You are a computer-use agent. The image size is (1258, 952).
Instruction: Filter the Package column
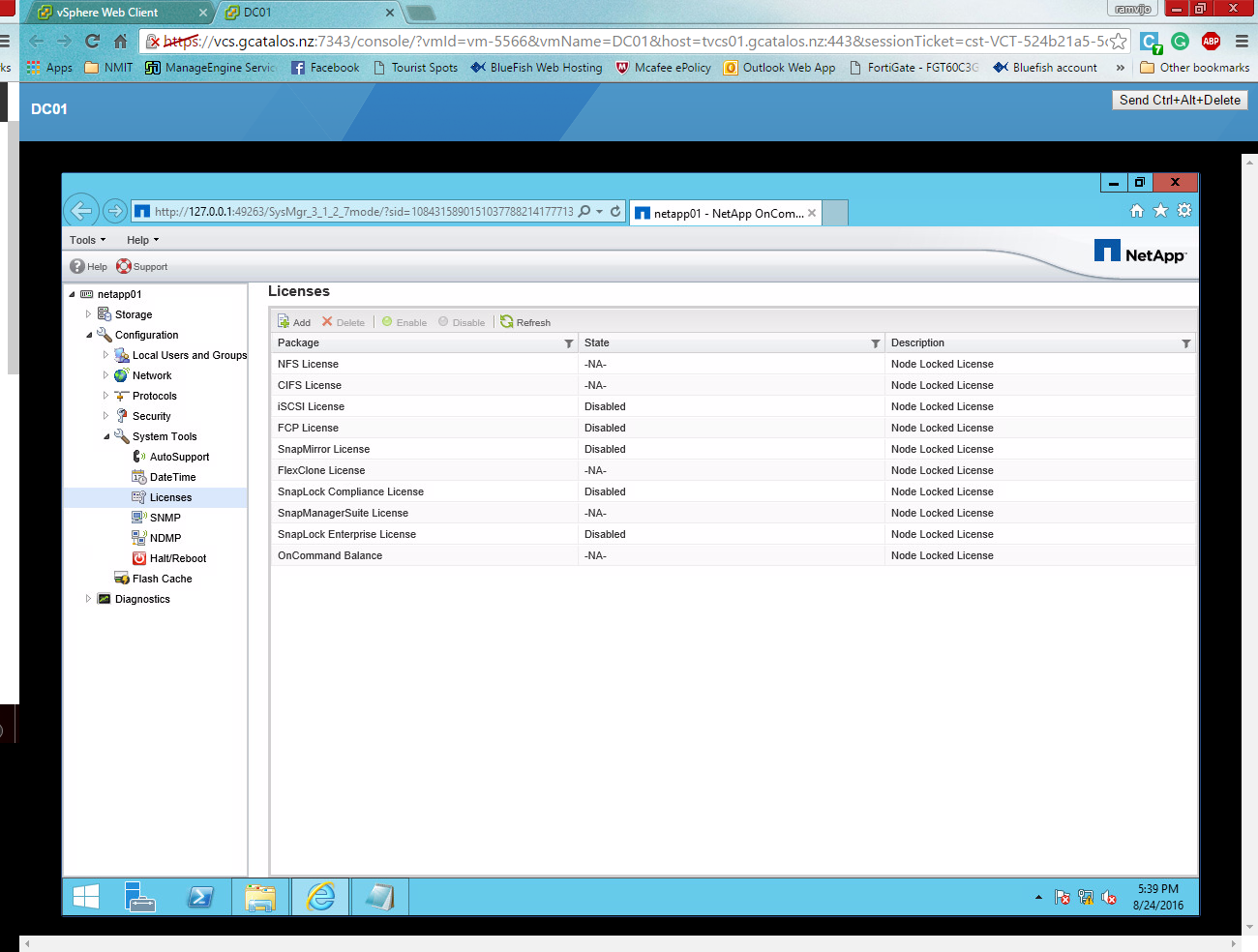coord(569,343)
